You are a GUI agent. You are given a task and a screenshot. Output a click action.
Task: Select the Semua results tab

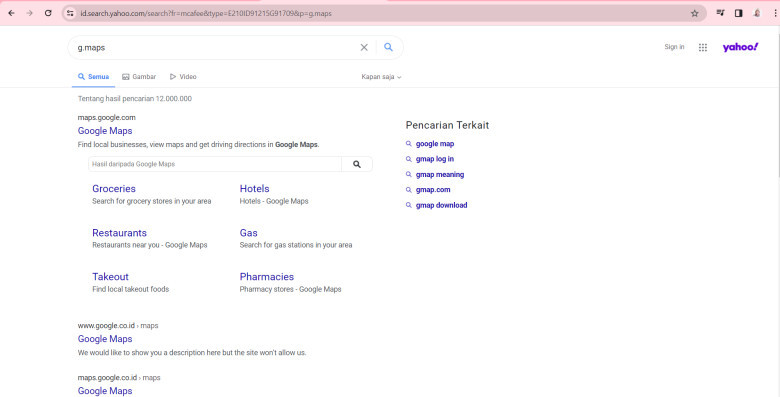[93, 77]
